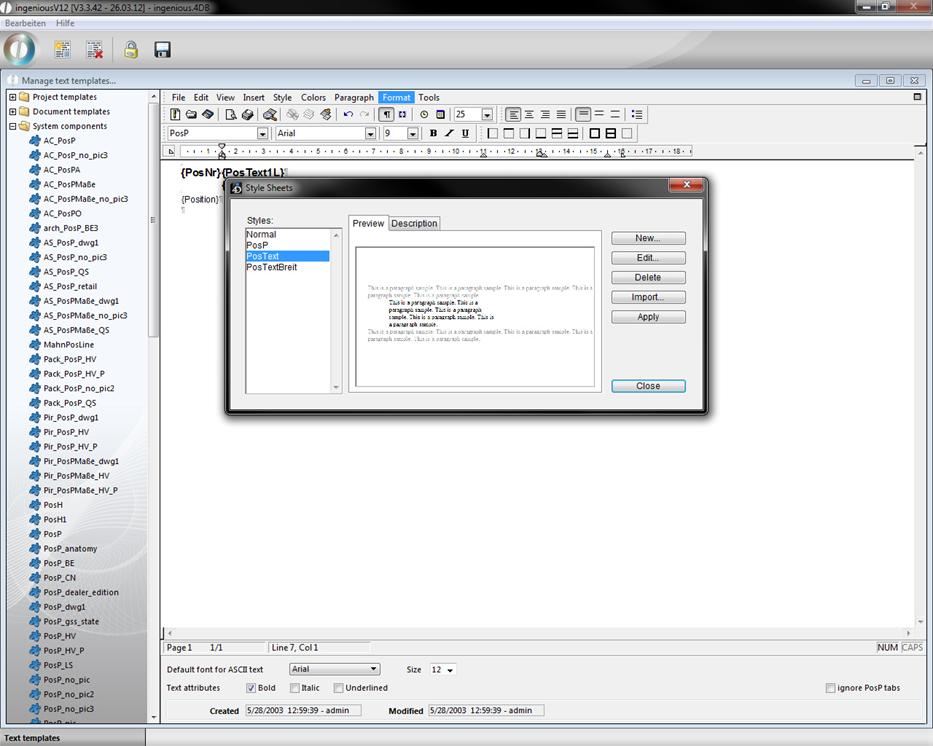Select PosTextBreit in the Styles list
The height and width of the screenshot is (746, 933).
(x=272, y=267)
